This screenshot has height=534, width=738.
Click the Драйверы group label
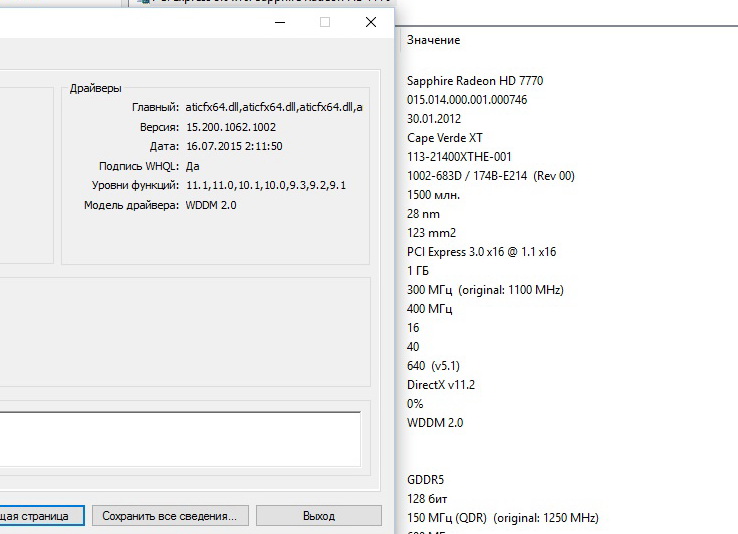(96, 88)
